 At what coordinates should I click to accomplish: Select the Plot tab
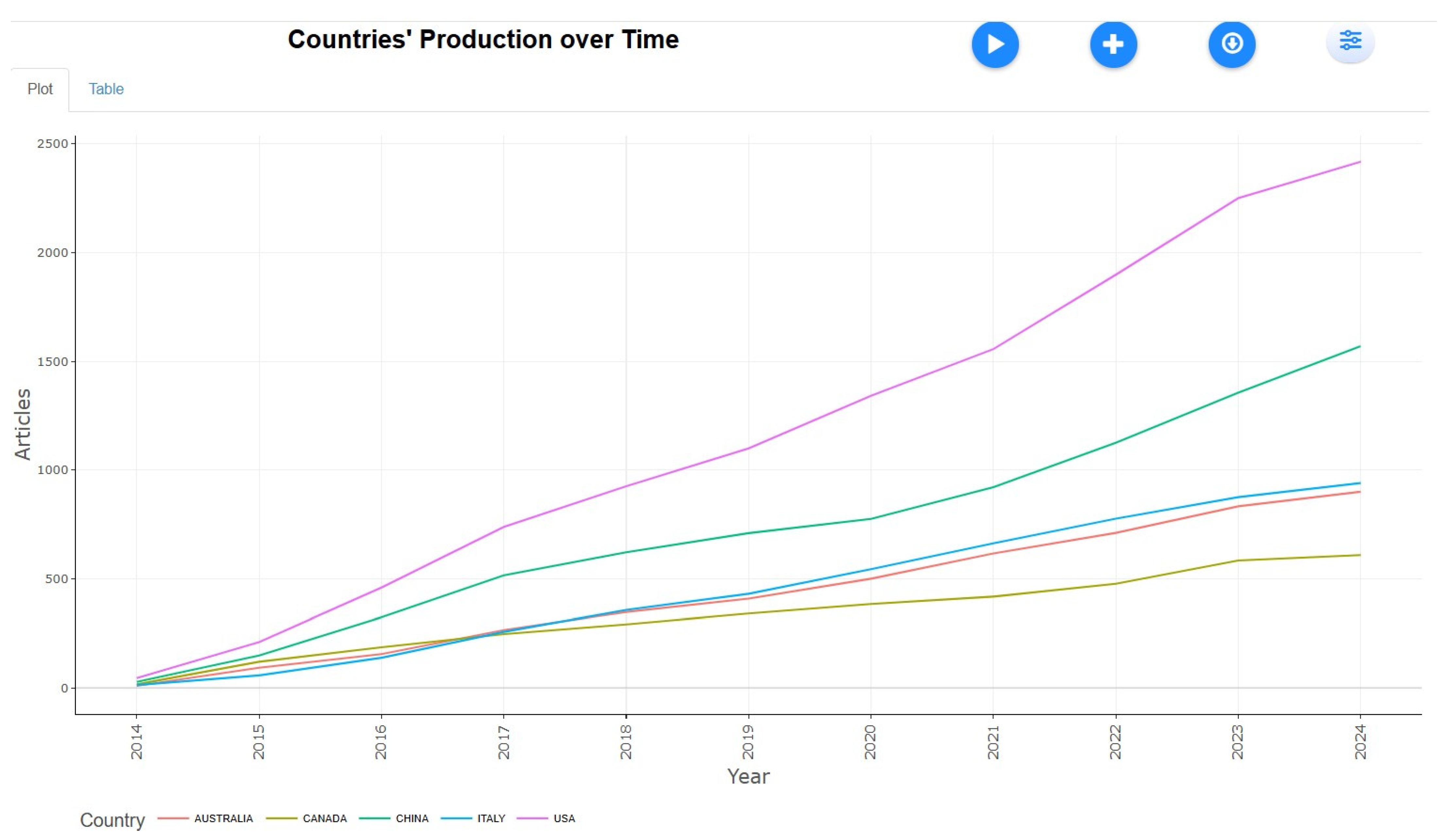(x=40, y=89)
